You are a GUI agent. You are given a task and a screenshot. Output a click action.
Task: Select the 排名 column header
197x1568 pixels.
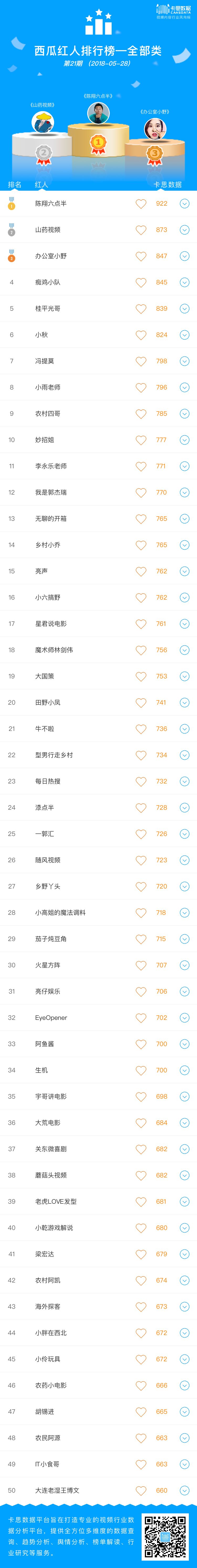[15, 184]
